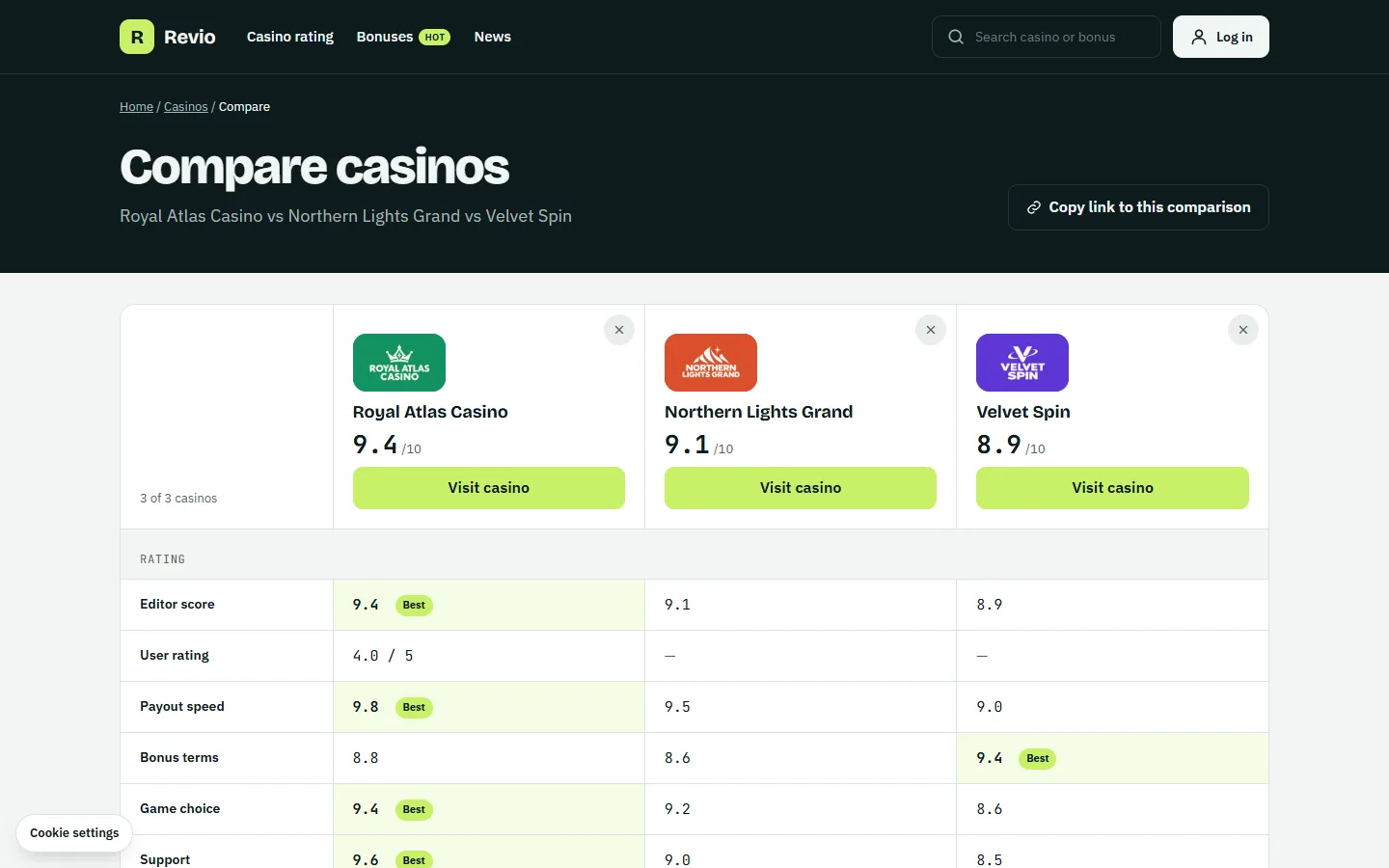The height and width of the screenshot is (868, 1389).
Task: Visit casino for Royal Atlas Casino
Action: coord(489,488)
